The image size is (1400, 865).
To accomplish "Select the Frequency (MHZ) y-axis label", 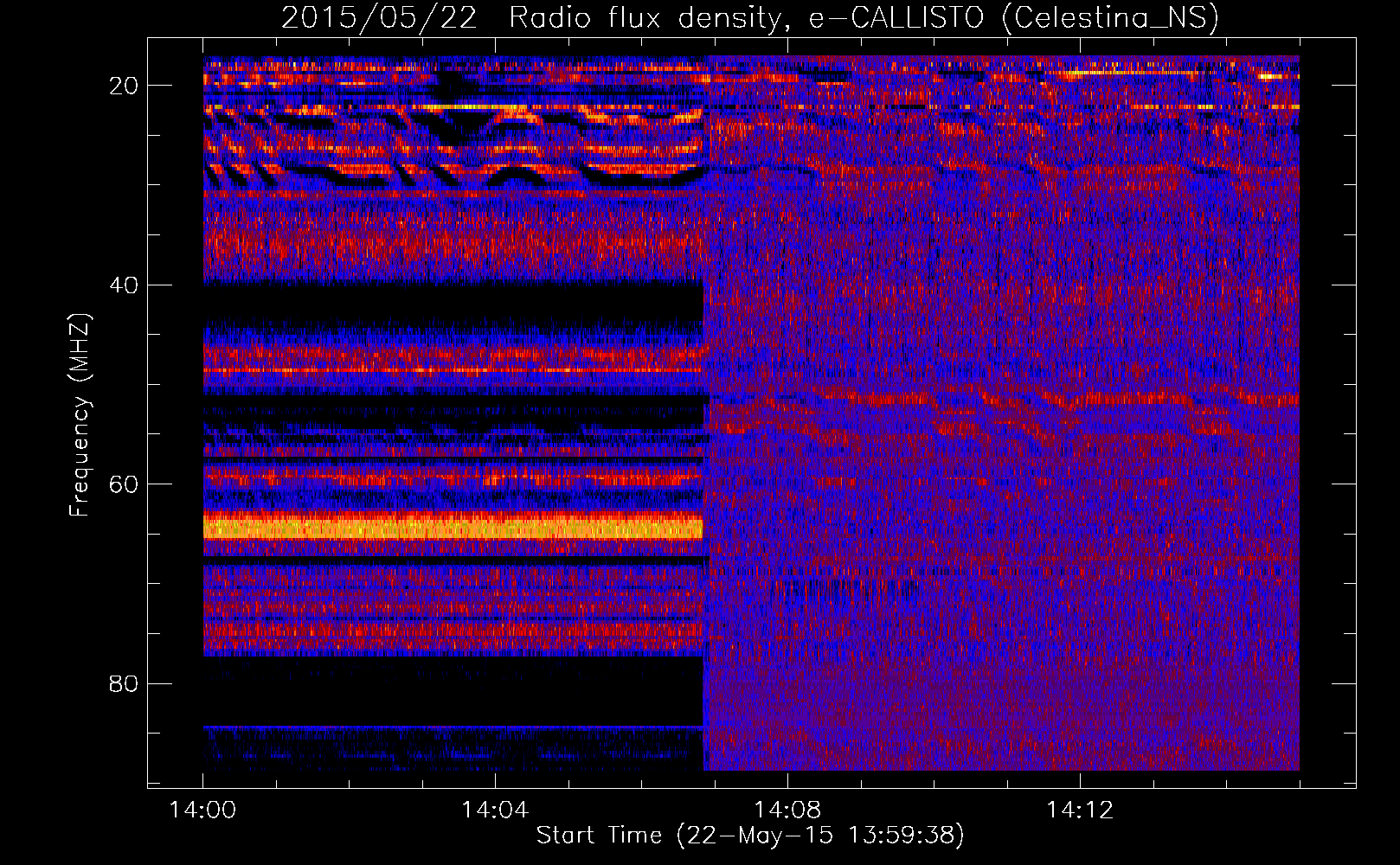I will point(80,415).
